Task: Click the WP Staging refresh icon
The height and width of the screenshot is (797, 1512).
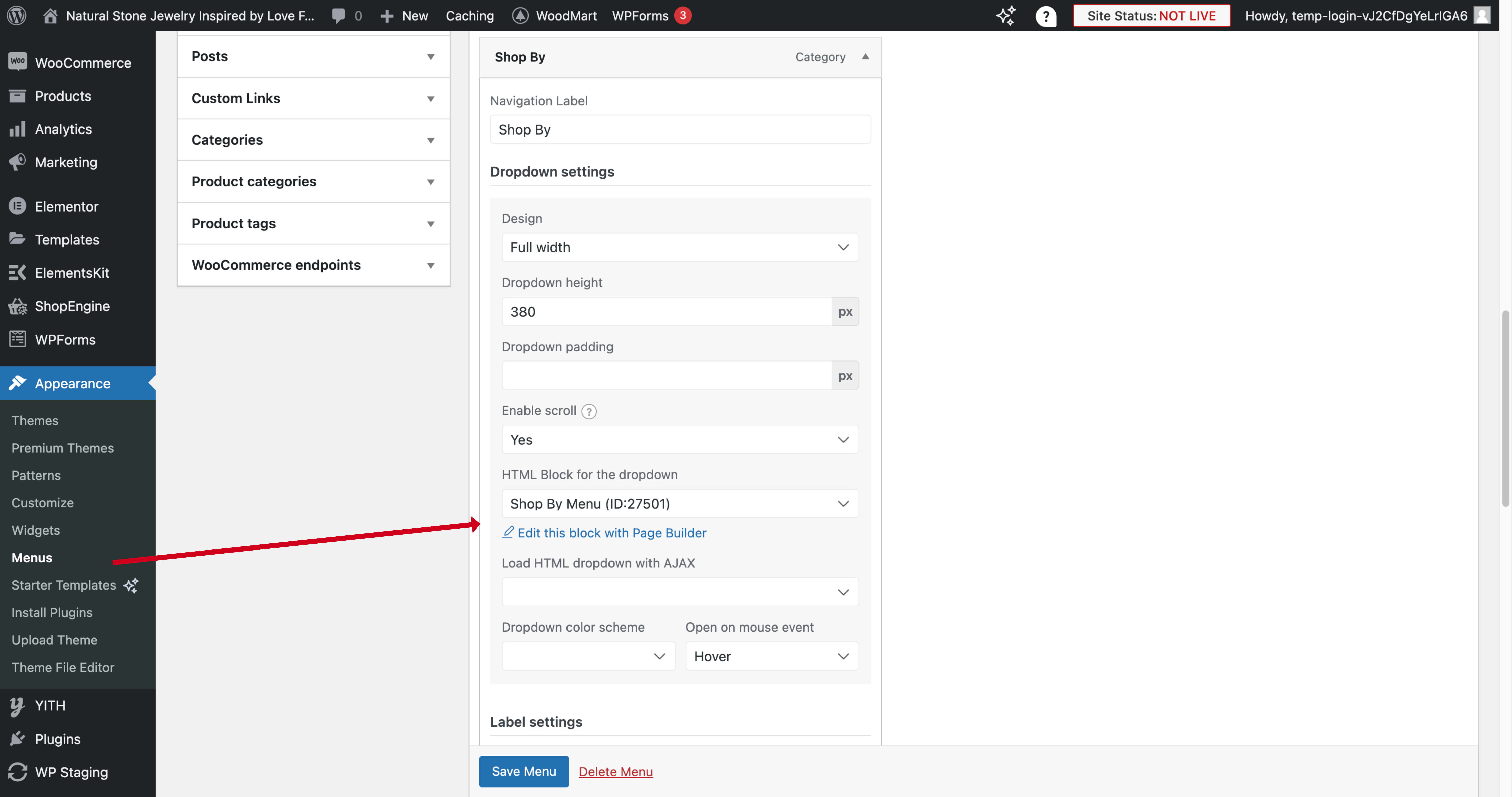Action: click(18, 772)
